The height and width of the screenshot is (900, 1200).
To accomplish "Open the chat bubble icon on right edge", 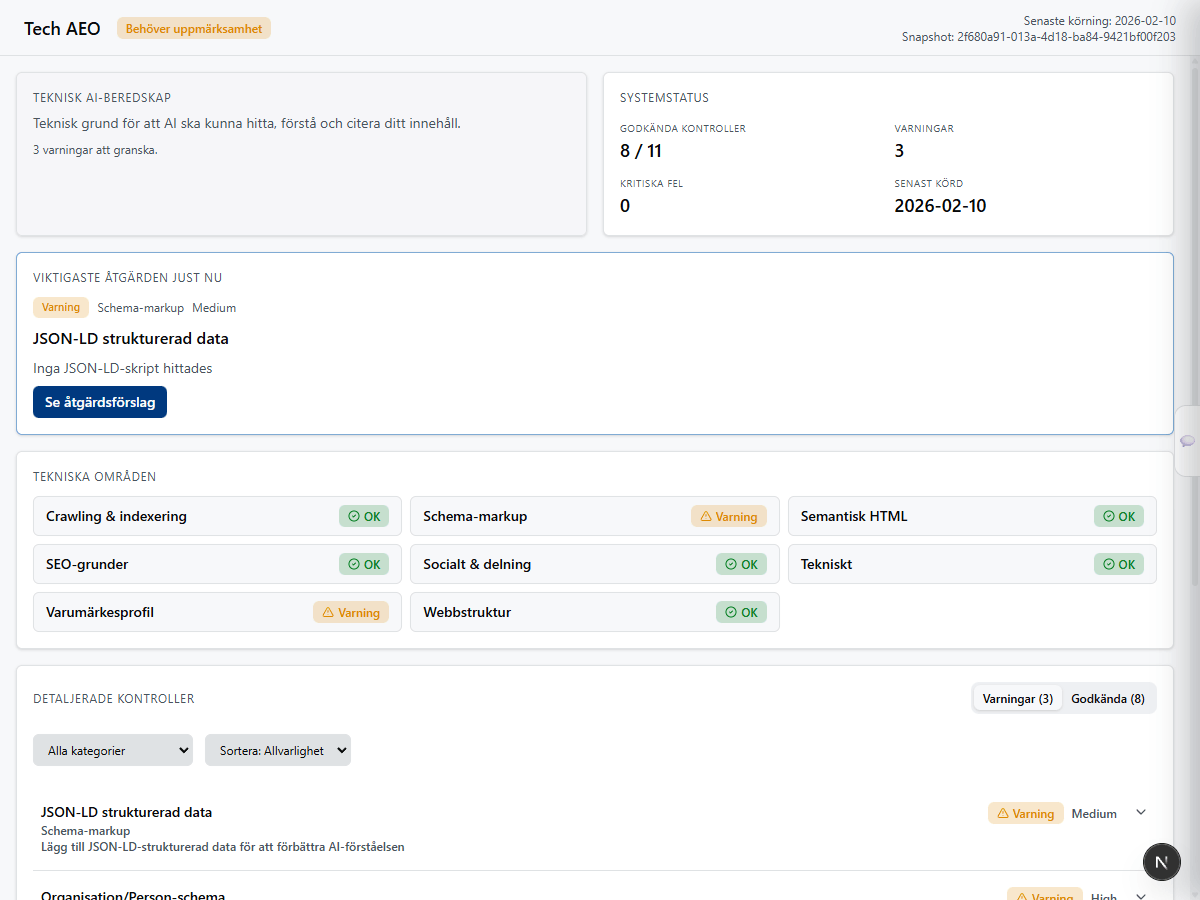I will tap(1186, 440).
